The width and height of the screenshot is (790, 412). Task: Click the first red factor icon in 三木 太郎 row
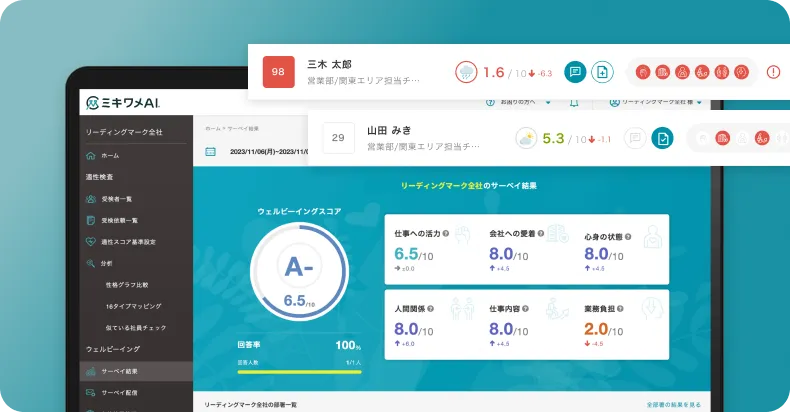coord(642,72)
